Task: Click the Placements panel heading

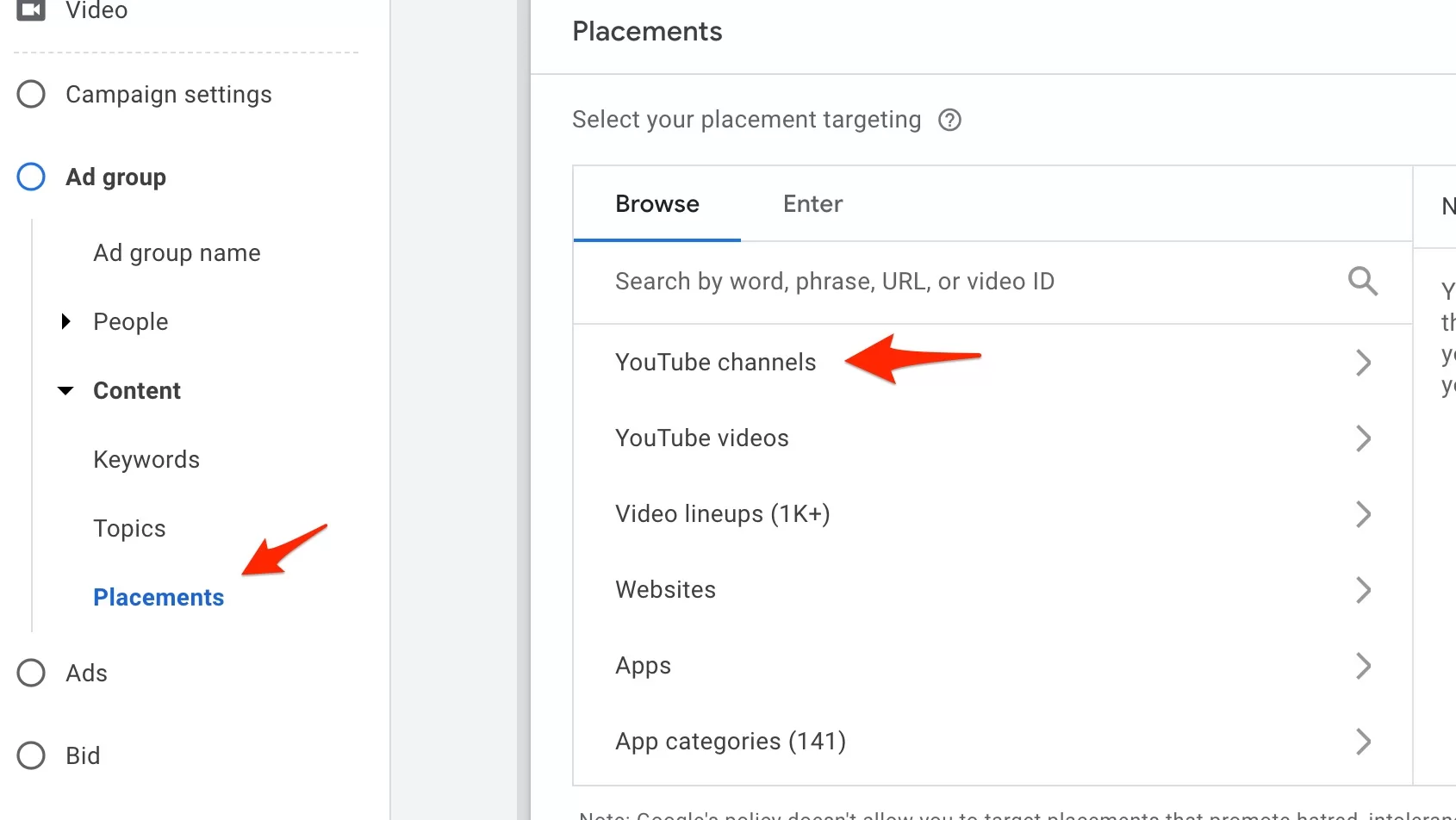Action: (647, 32)
